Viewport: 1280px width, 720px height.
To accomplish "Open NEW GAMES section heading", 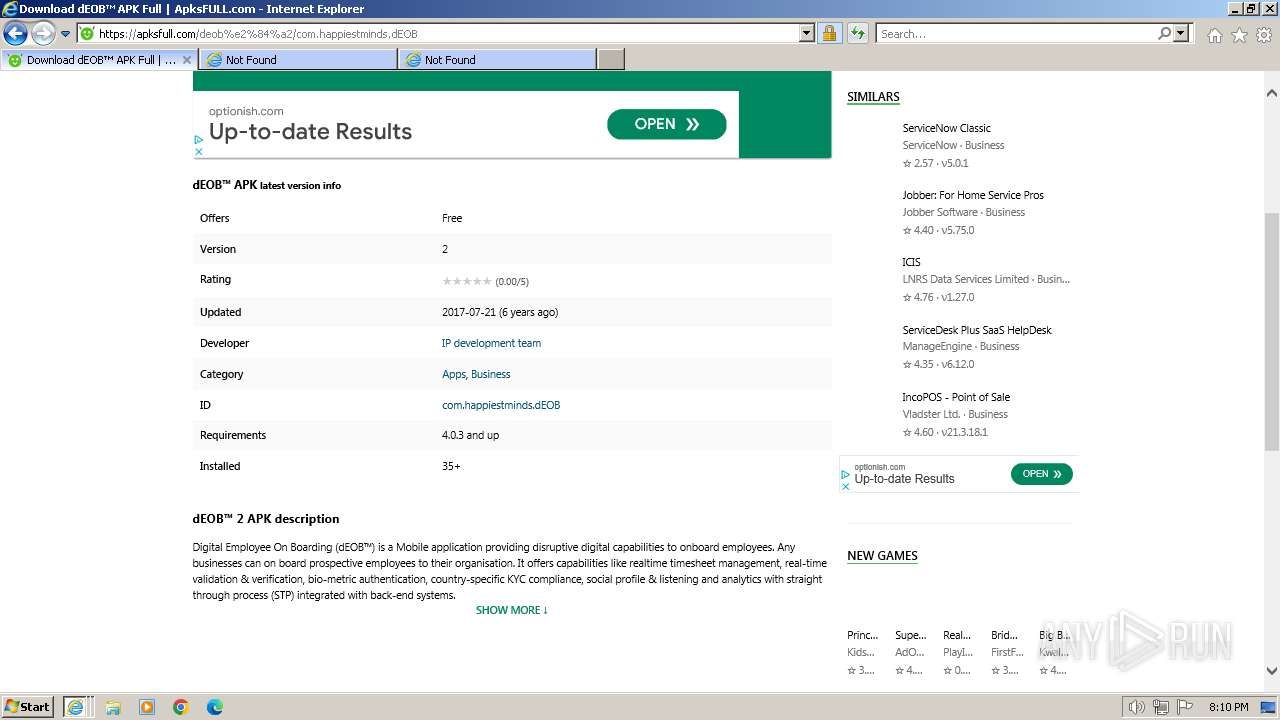I will (882, 556).
